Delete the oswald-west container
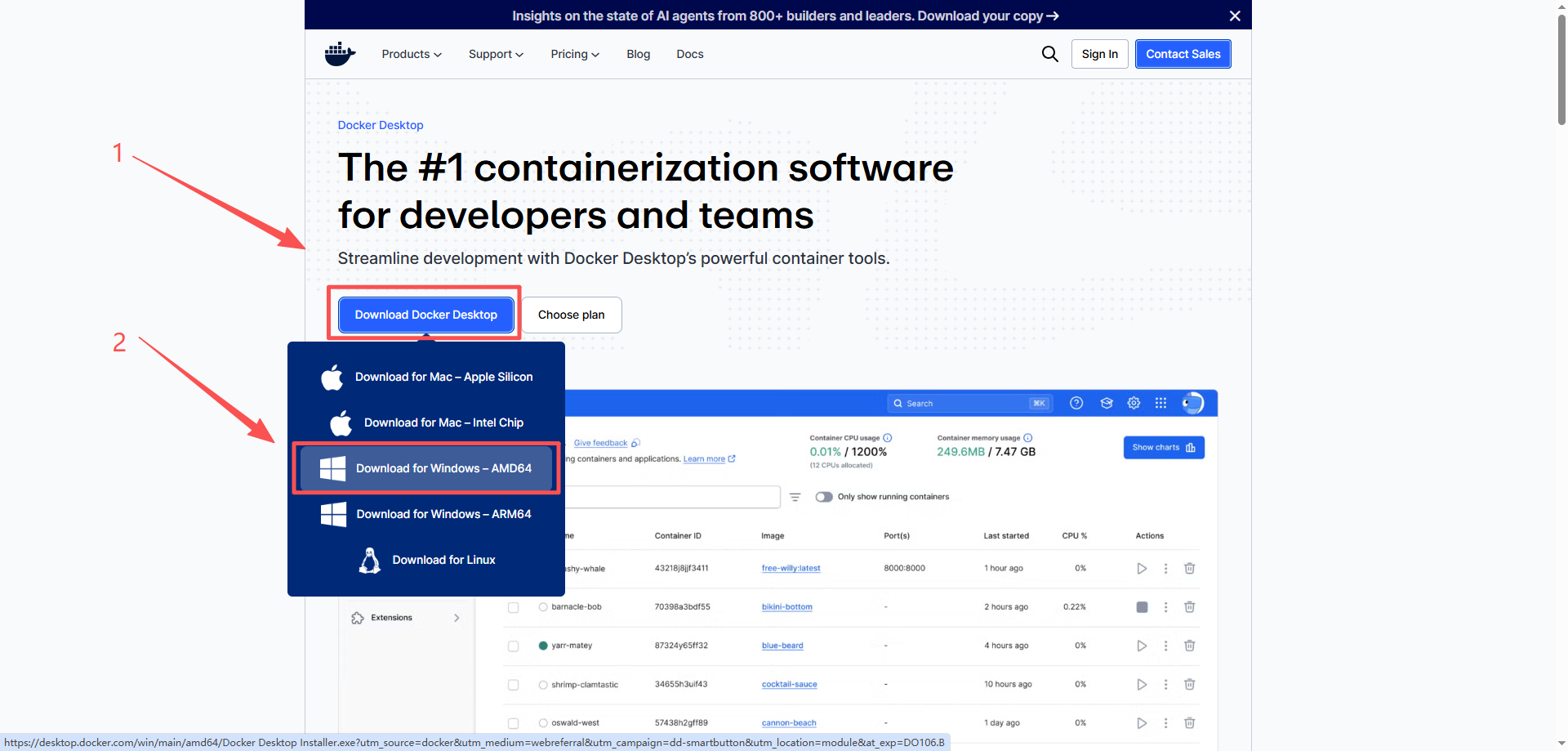 (x=1190, y=723)
